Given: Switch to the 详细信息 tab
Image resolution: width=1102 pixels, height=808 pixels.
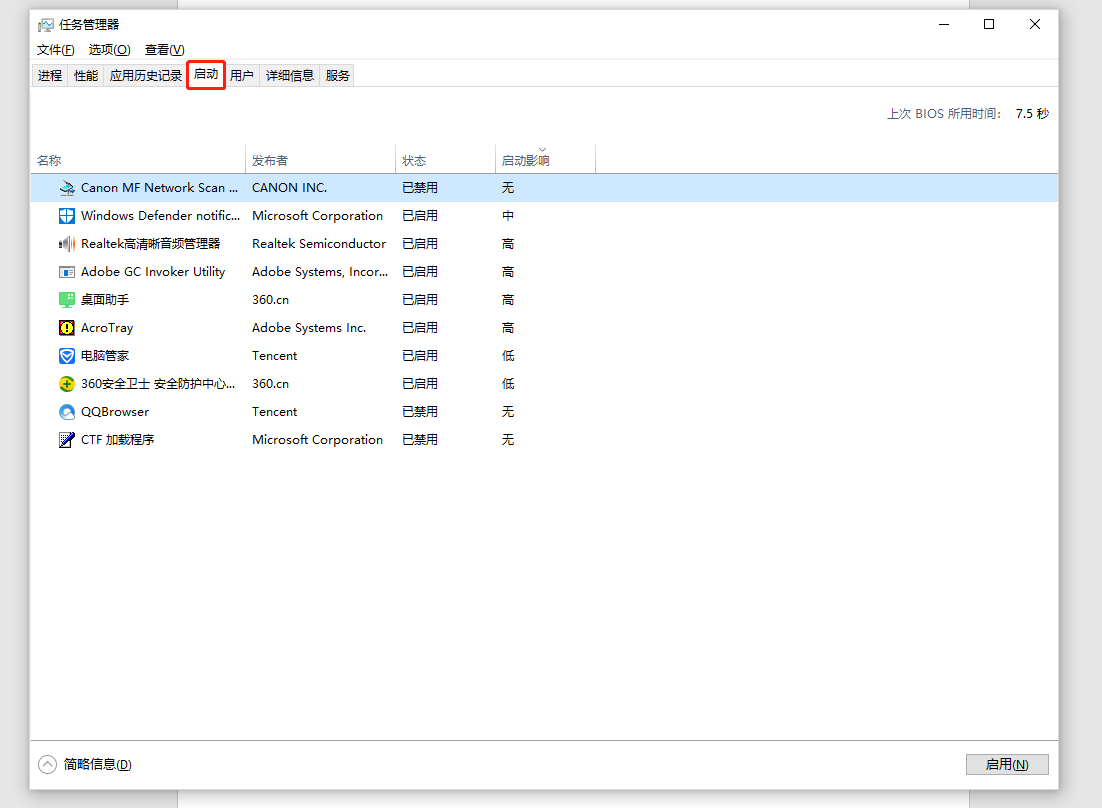Looking at the screenshot, I should tap(290, 75).
